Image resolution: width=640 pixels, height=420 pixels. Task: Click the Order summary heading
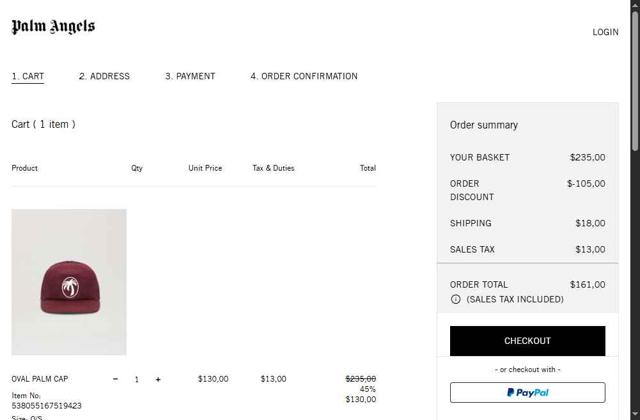pyautogui.click(x=484, y=125)
